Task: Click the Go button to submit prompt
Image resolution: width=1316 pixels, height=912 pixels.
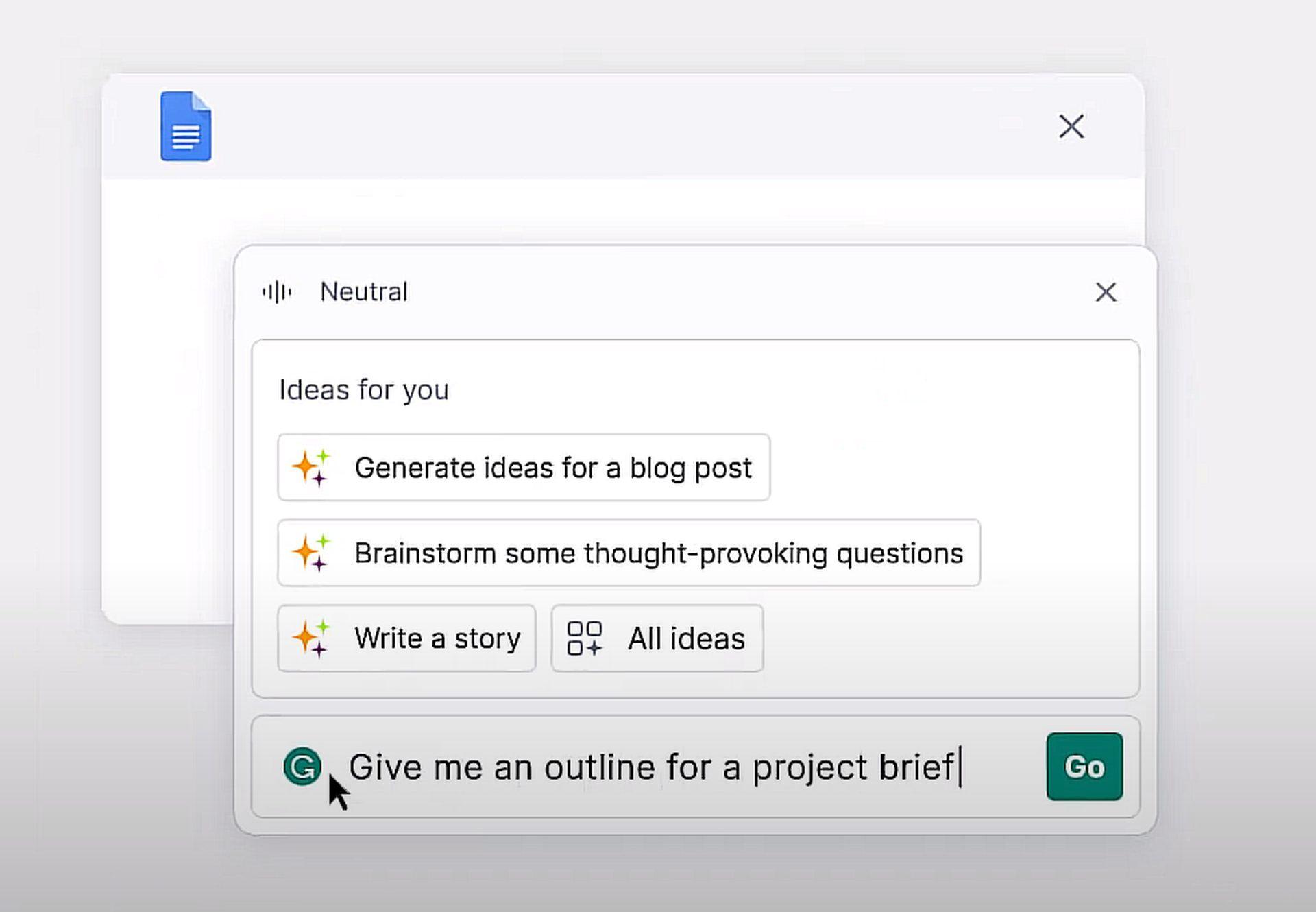Action: (1084, 766)
